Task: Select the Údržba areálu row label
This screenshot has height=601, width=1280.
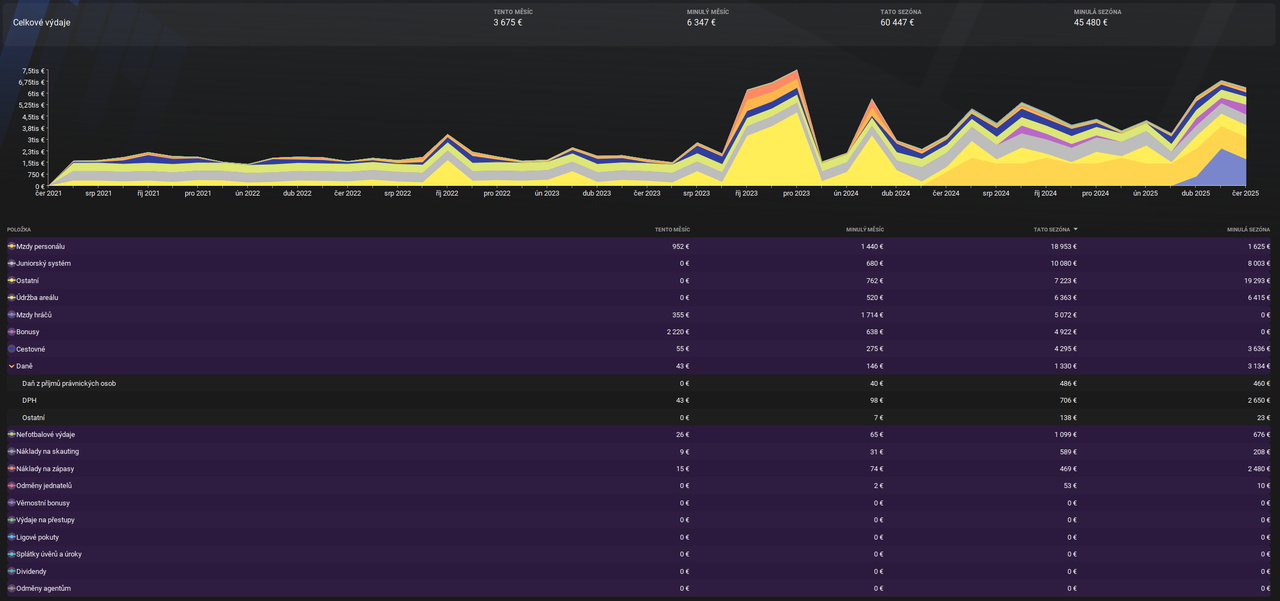Action: click(x=37, y=298)
